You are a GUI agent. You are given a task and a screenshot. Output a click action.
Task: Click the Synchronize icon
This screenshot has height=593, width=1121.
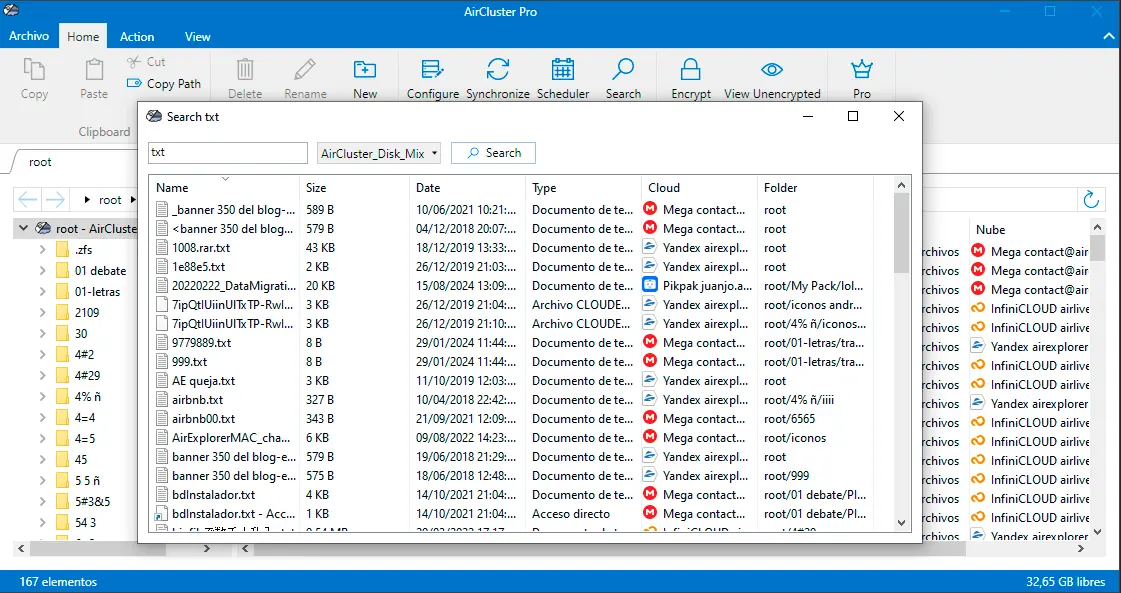[498, 69]
